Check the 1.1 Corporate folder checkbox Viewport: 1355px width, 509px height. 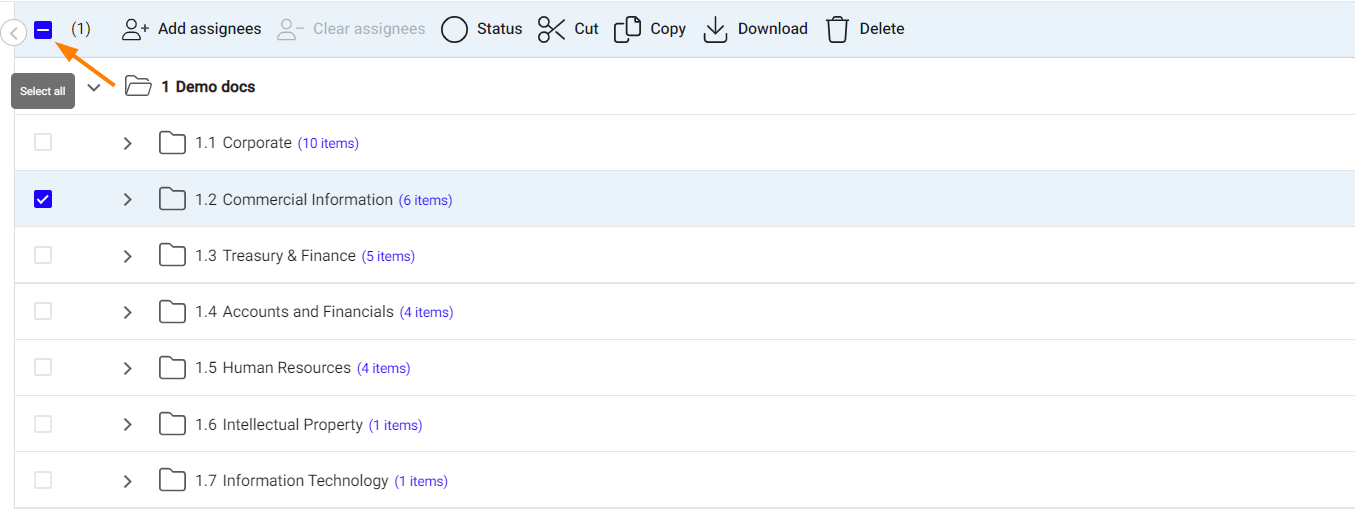click(x=43, y=143)
